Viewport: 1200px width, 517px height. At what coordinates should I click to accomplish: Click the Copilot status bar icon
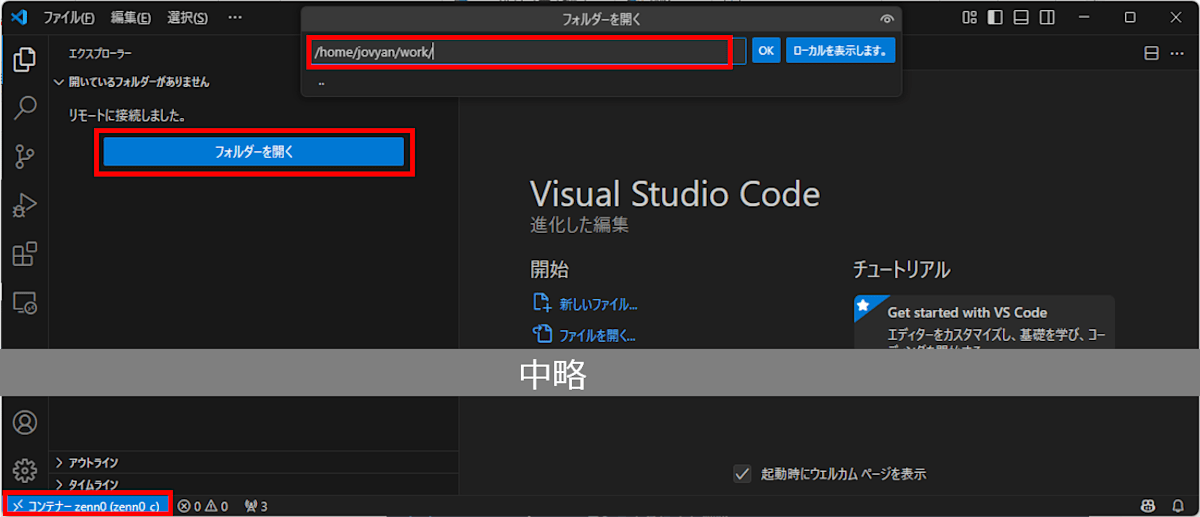tap(1148, 506)
